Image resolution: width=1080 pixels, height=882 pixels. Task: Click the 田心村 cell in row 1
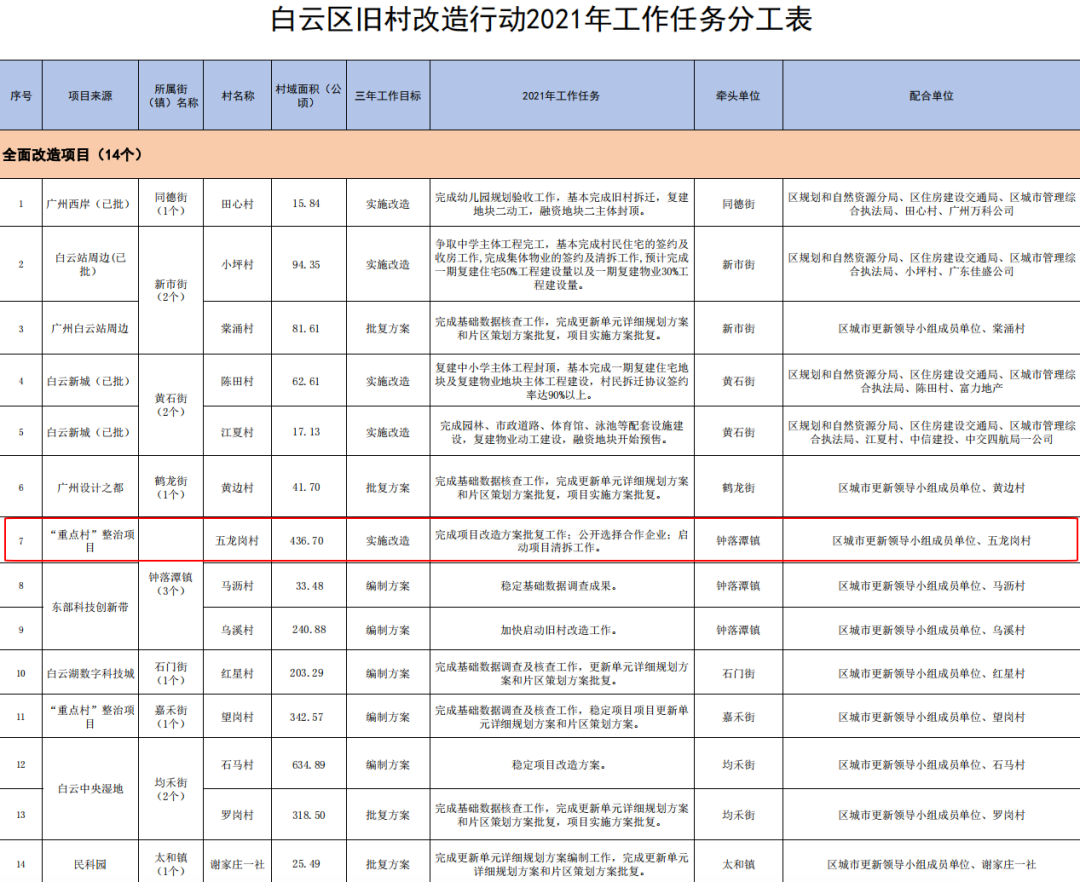click(x=236, y=205)
